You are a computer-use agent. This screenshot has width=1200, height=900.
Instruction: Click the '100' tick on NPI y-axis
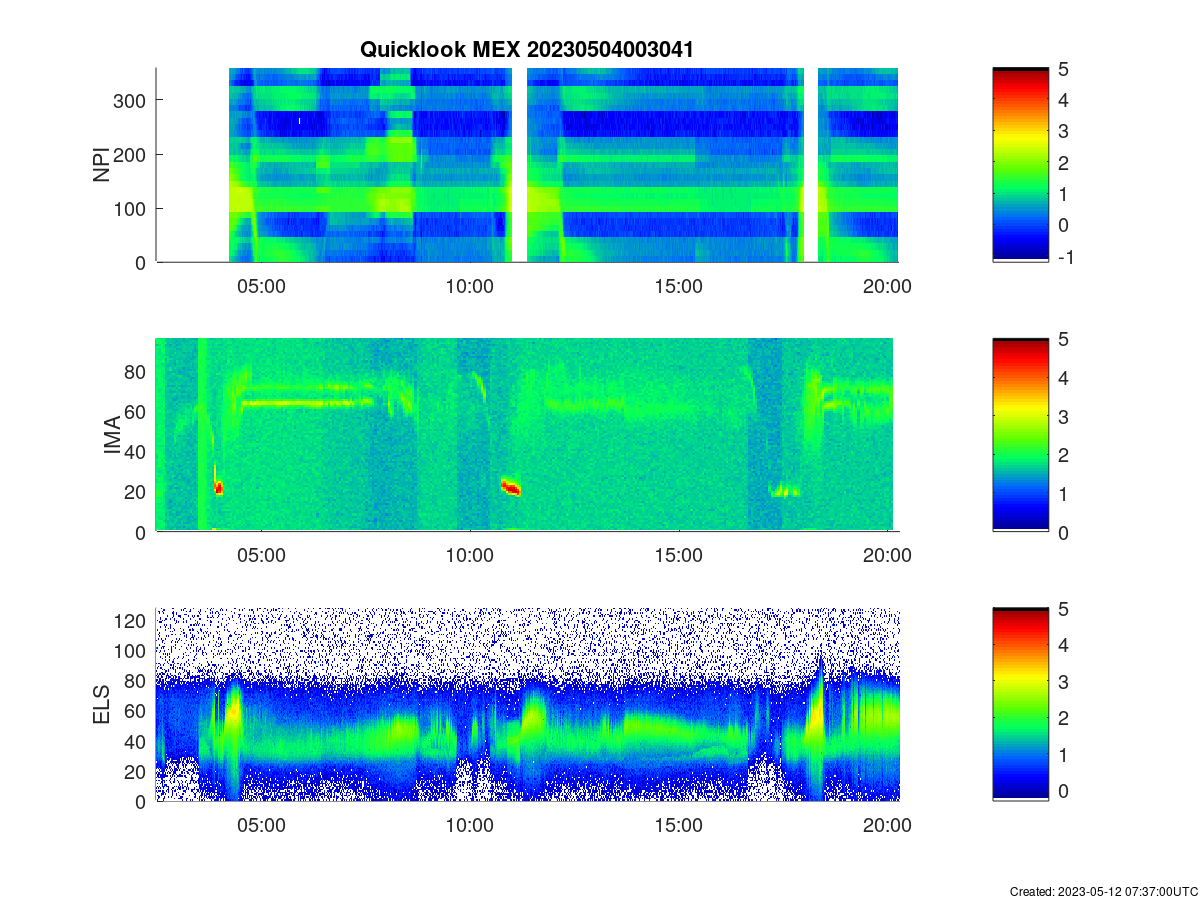tap(131, 208)
